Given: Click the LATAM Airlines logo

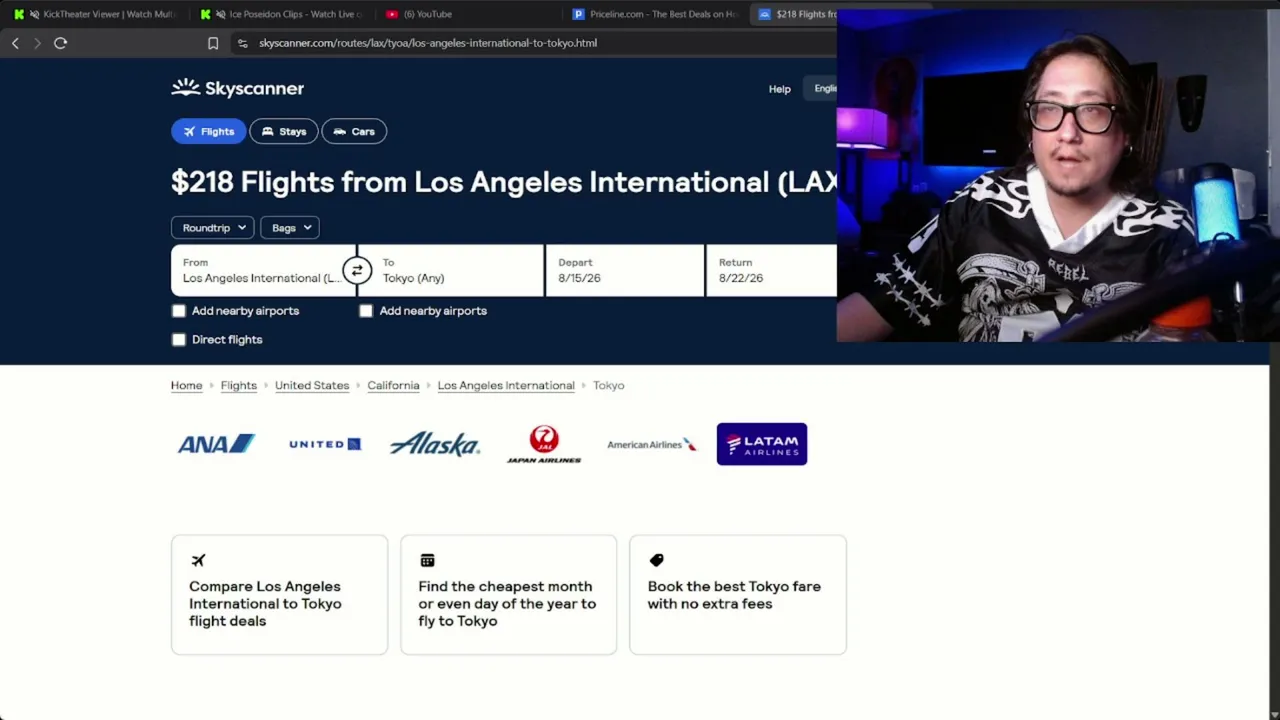Looking at the screenshot, I should (x=762, y=444).
